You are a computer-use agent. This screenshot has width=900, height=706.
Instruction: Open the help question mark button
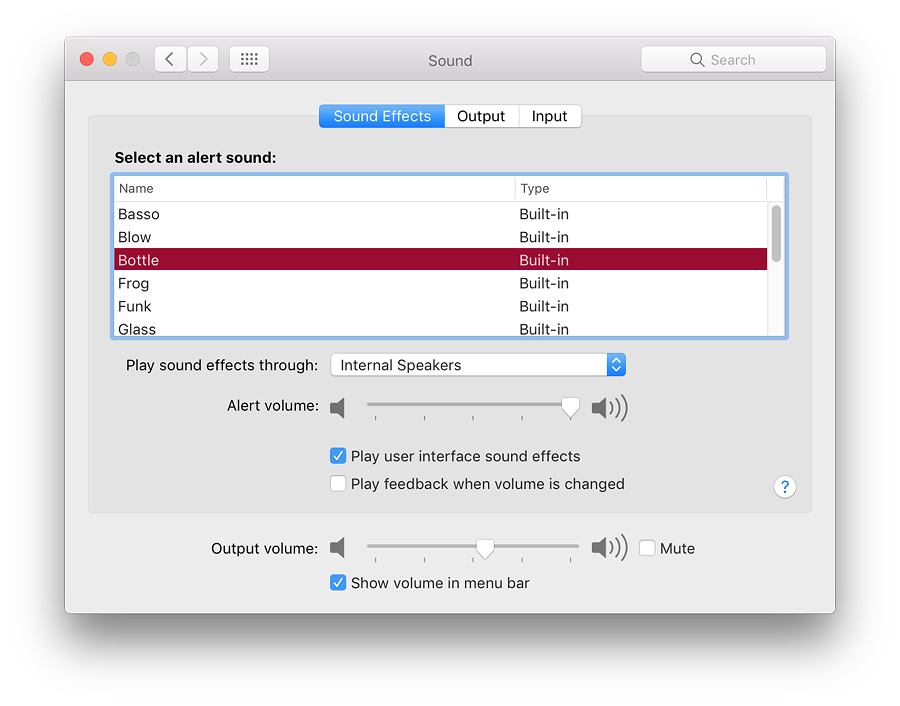pyautogui.click(x=785, y=487)
